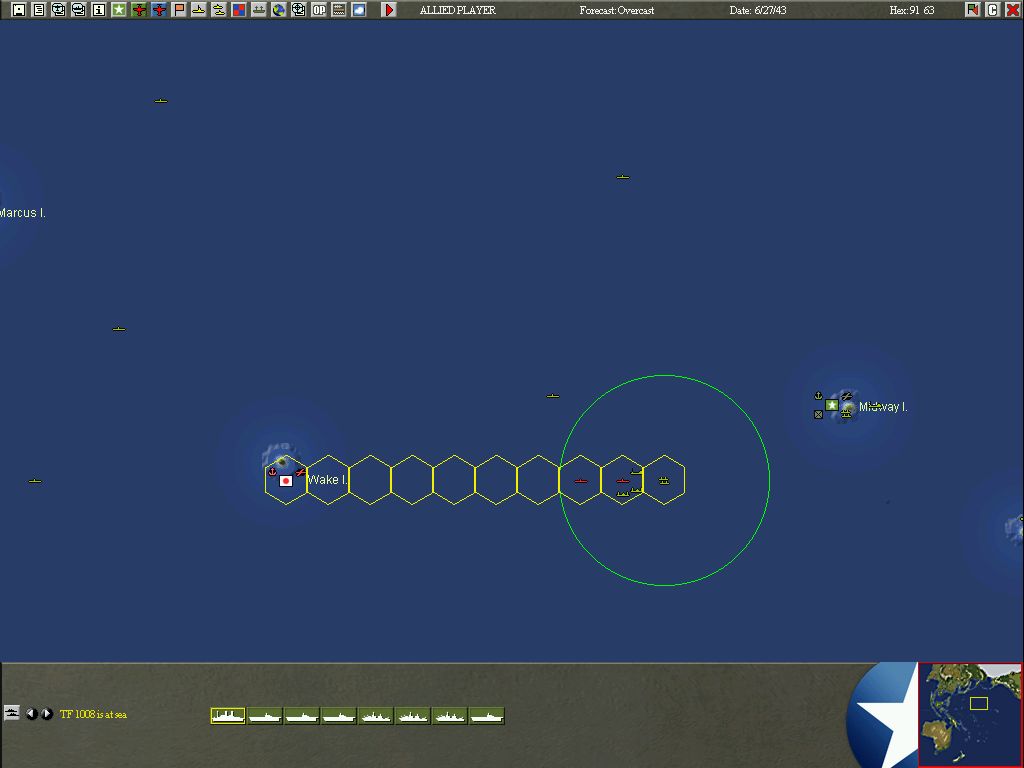Click the double yellow ships toolbar icon
Viewport: 1024px width, 768px height.
coord(219,10)
